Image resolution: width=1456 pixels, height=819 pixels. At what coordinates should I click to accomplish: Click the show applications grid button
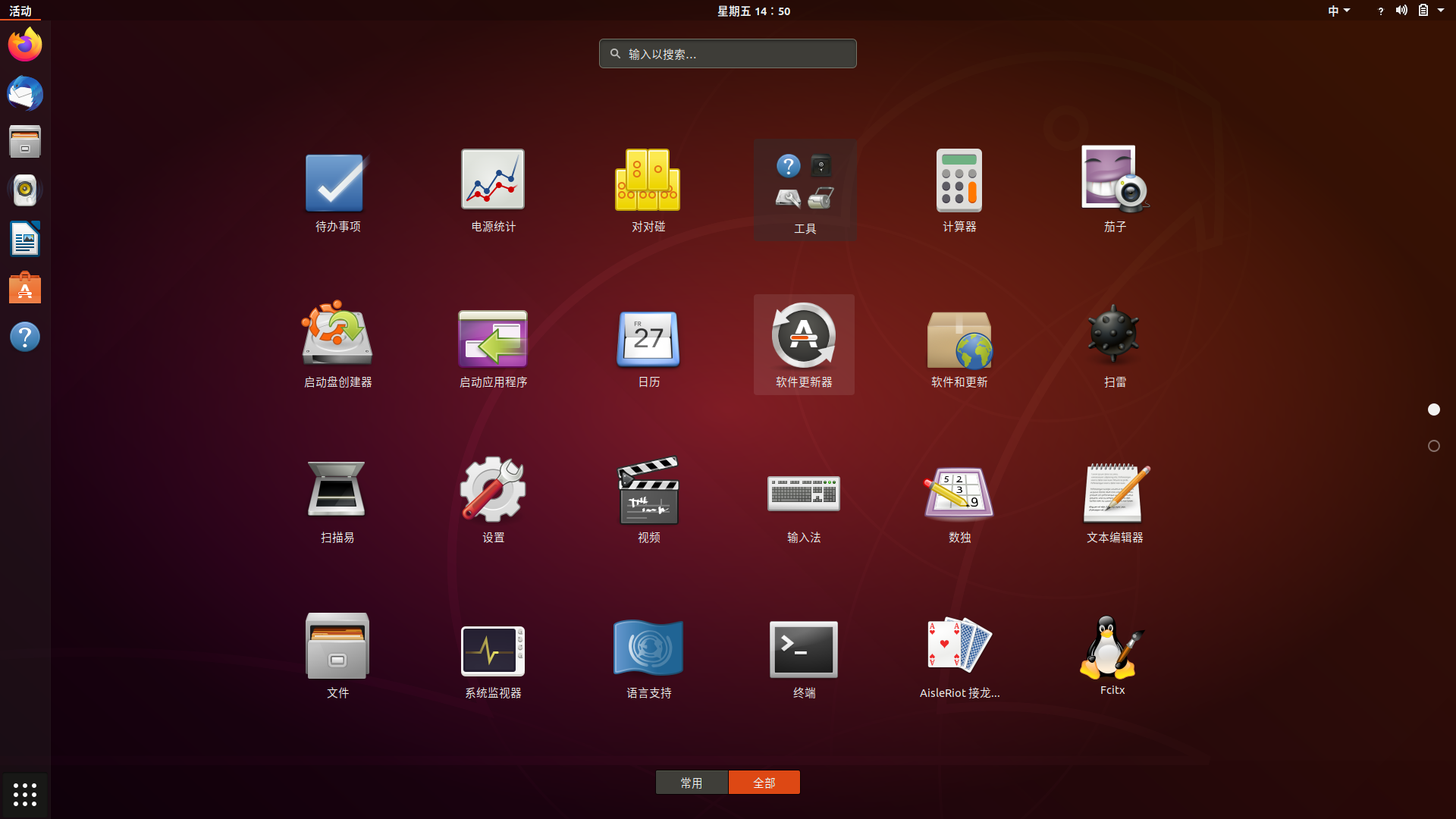pos(25,795)
